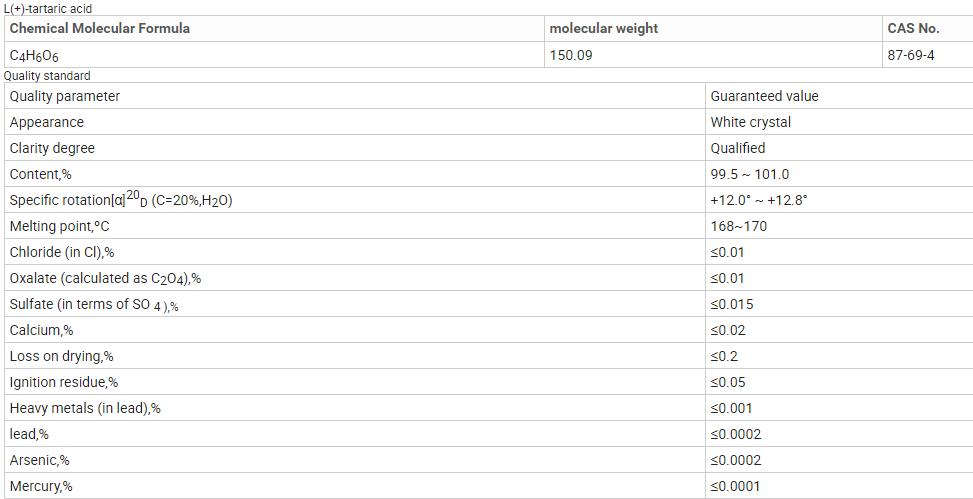Viewport: 973px width, 499px height.
Task: Select the CAS number 87-69-4
Action: [911, 55]
